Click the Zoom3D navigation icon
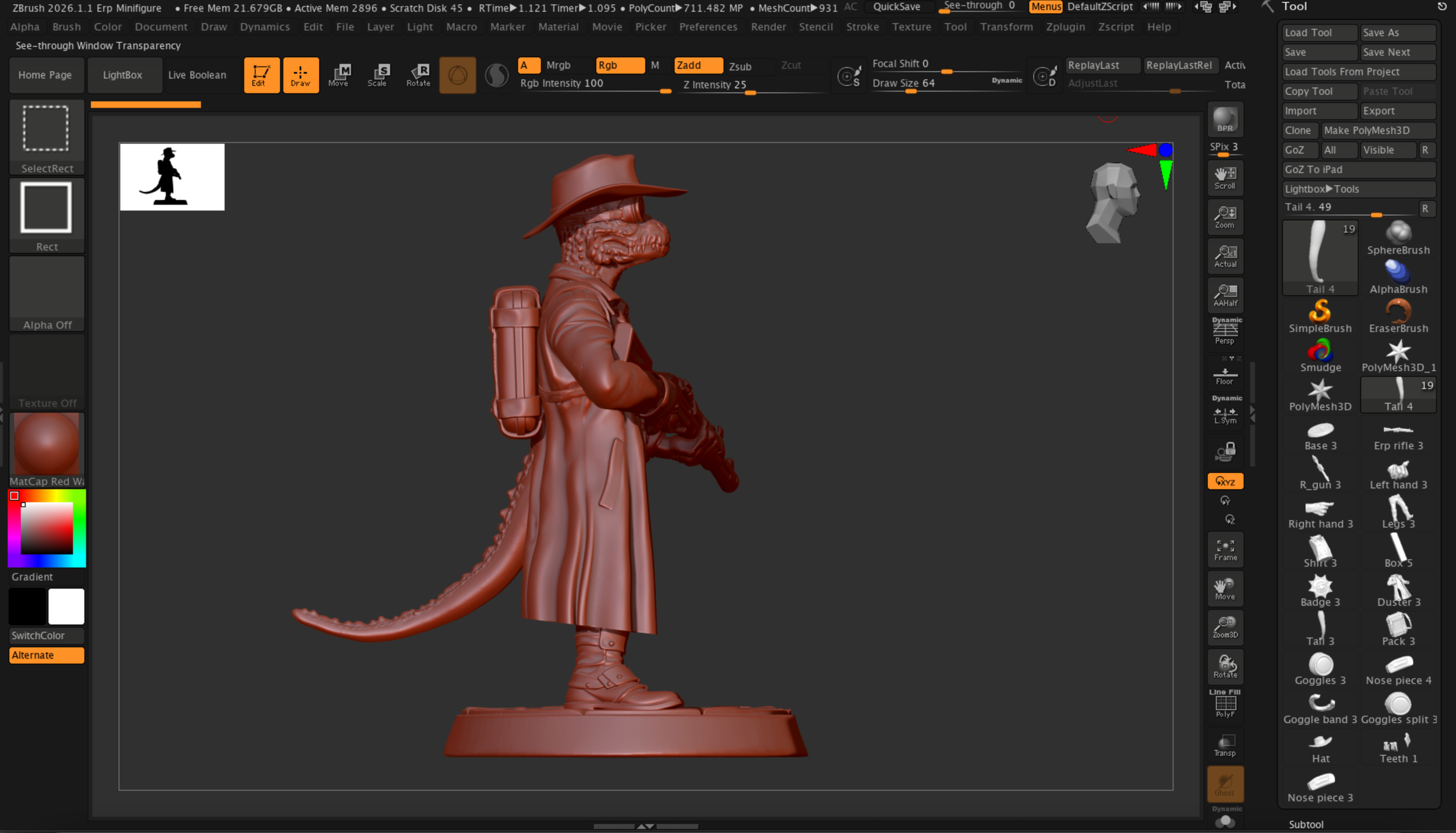The image size is (1456, 833). pyautogui.click(x=1225, y=628)
